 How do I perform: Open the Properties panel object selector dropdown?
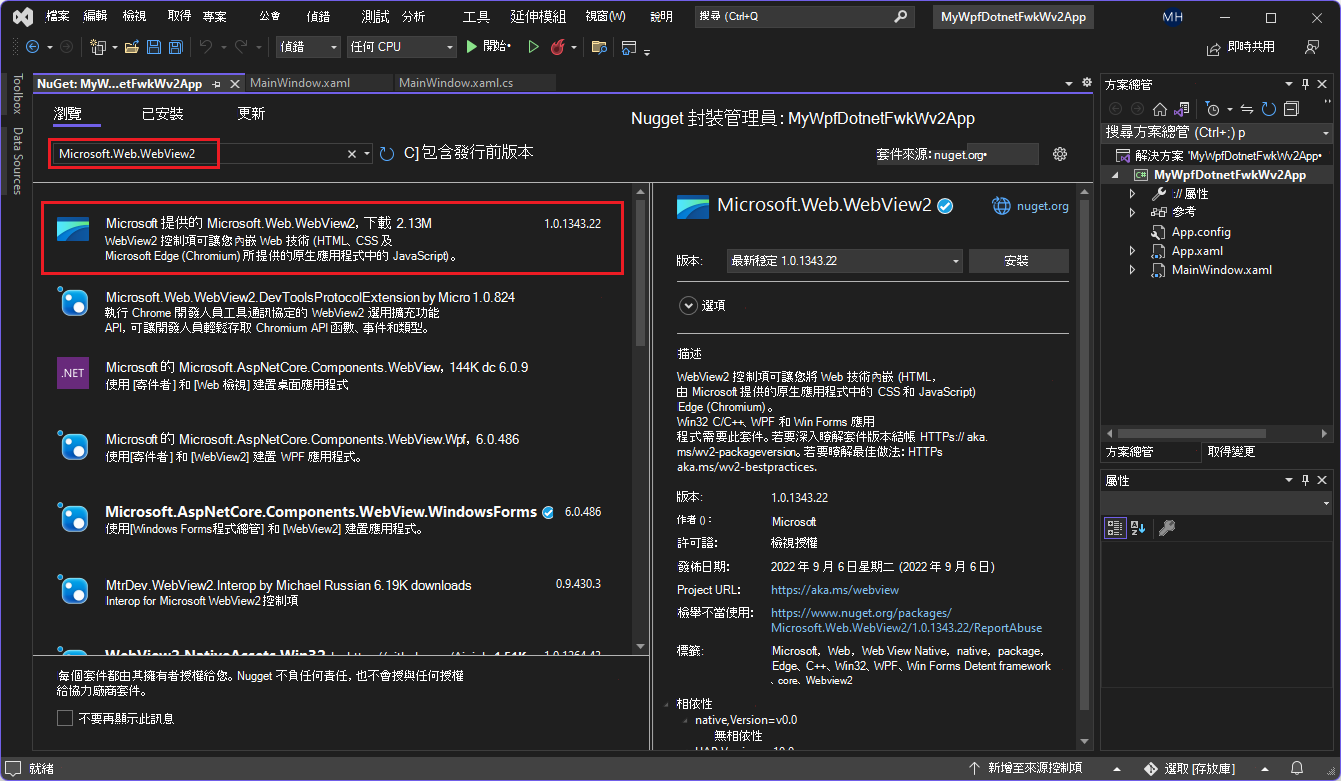coord(1325,503)
